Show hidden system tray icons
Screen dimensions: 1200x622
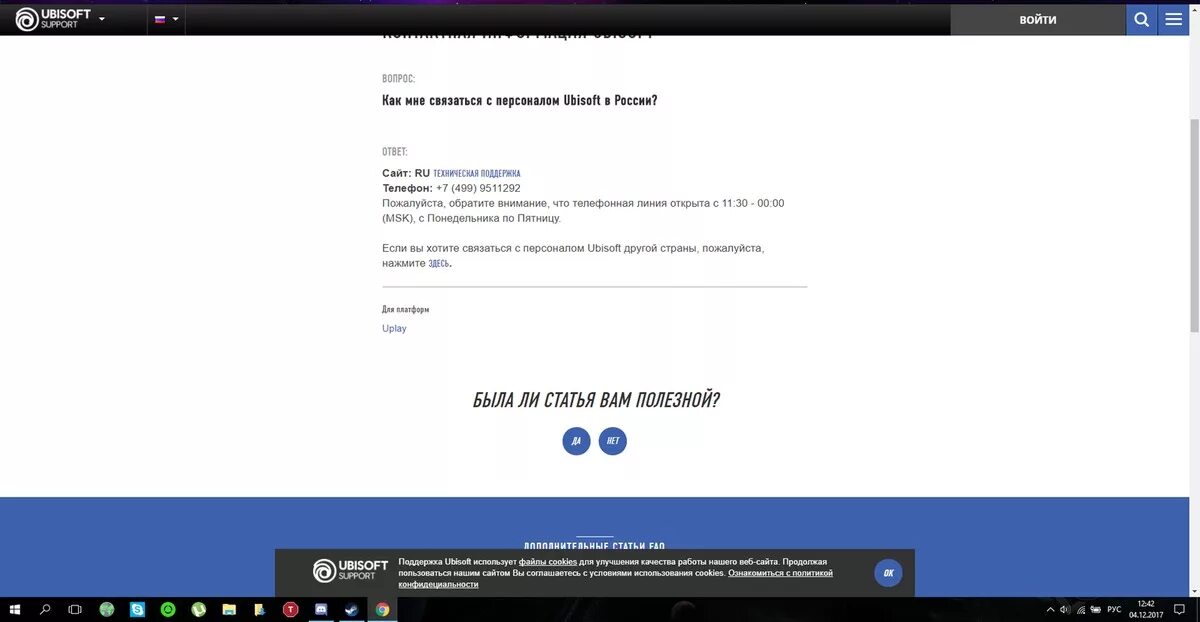[1050, 609]
